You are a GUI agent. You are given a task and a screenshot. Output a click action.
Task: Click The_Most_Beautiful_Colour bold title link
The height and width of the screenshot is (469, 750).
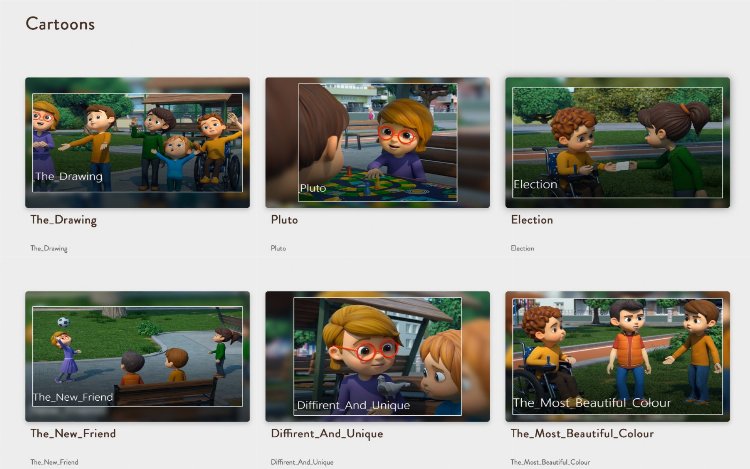(x=582, y=434)
